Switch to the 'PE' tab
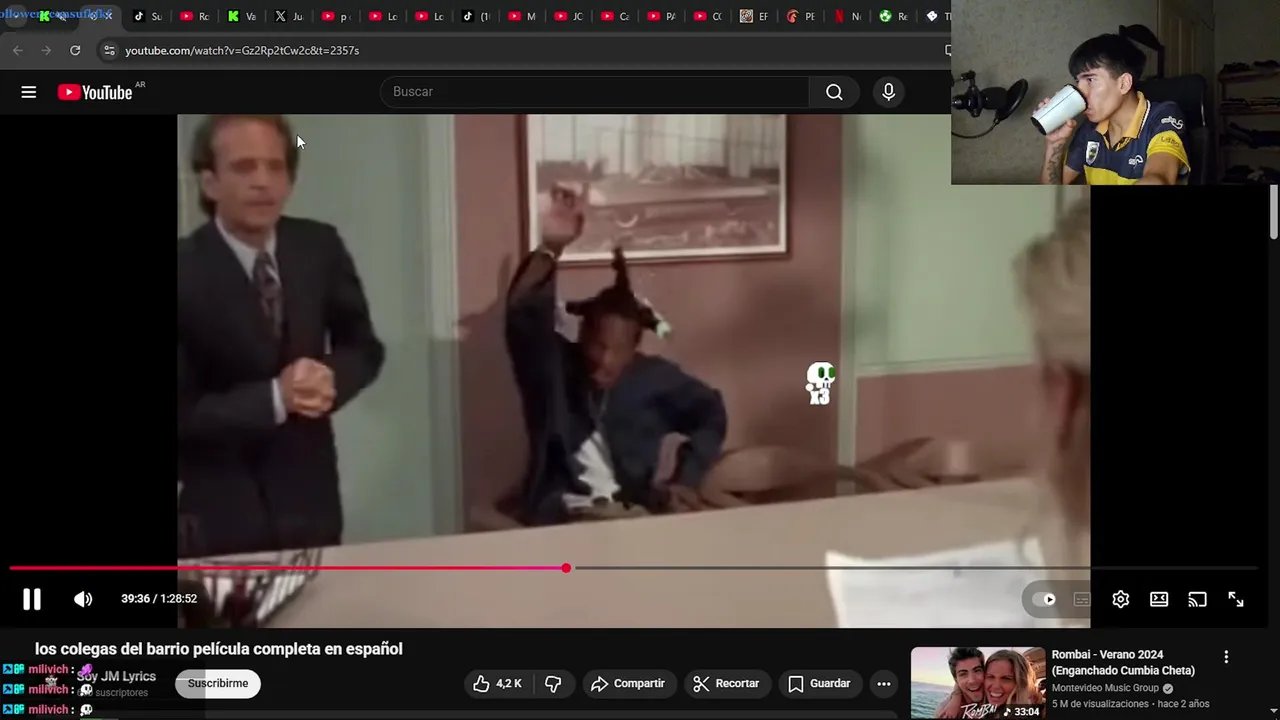1280x720 pixels. tap(800, 16)
